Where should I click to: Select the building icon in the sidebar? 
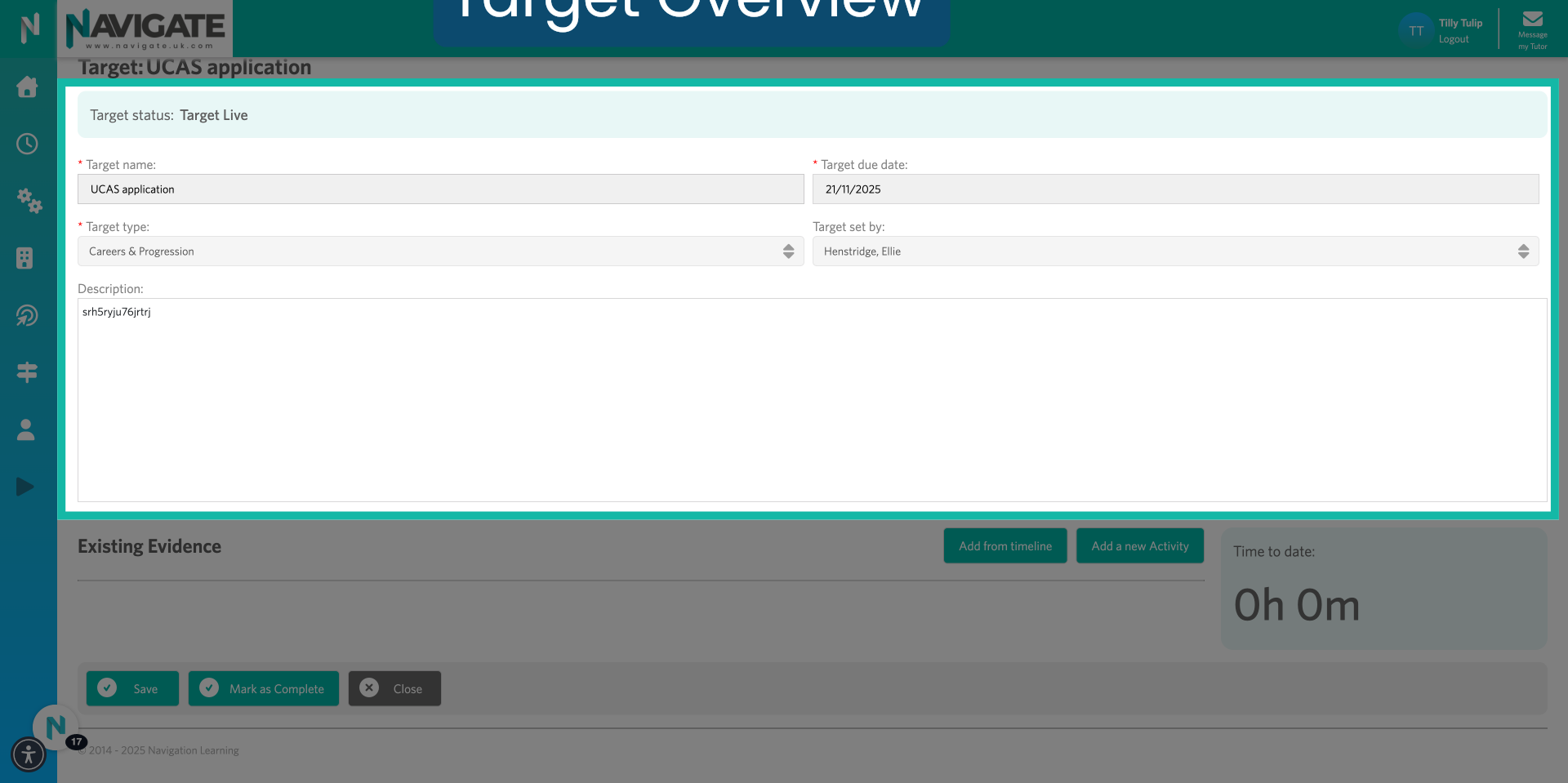(x=27, y=258)
